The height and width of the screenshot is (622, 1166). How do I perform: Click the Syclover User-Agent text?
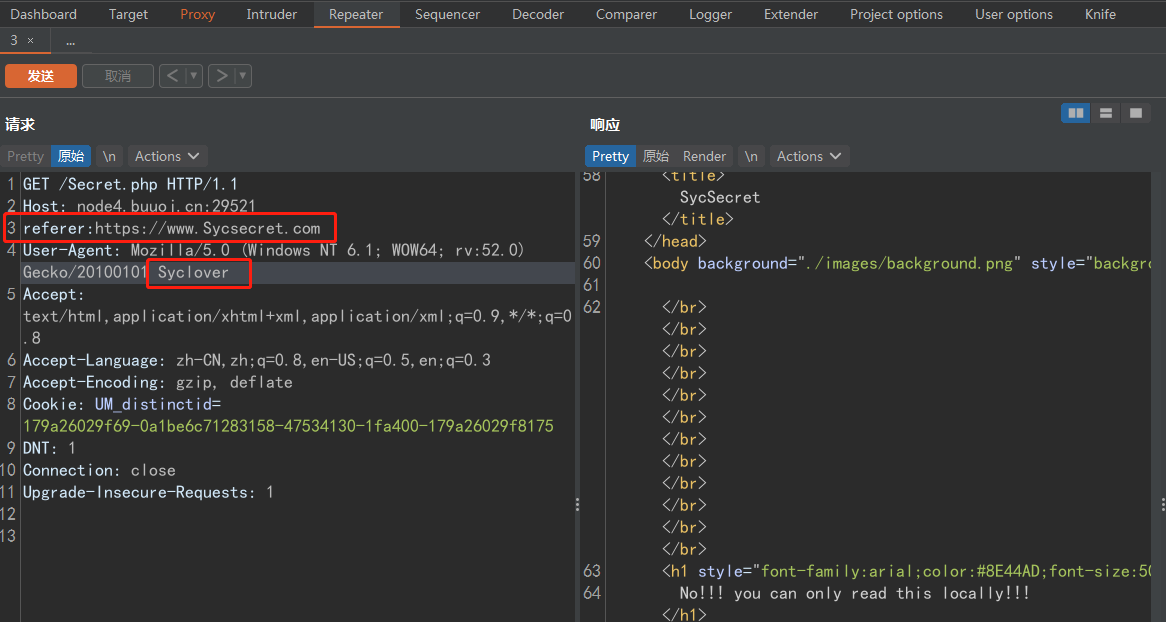[193, 272]
